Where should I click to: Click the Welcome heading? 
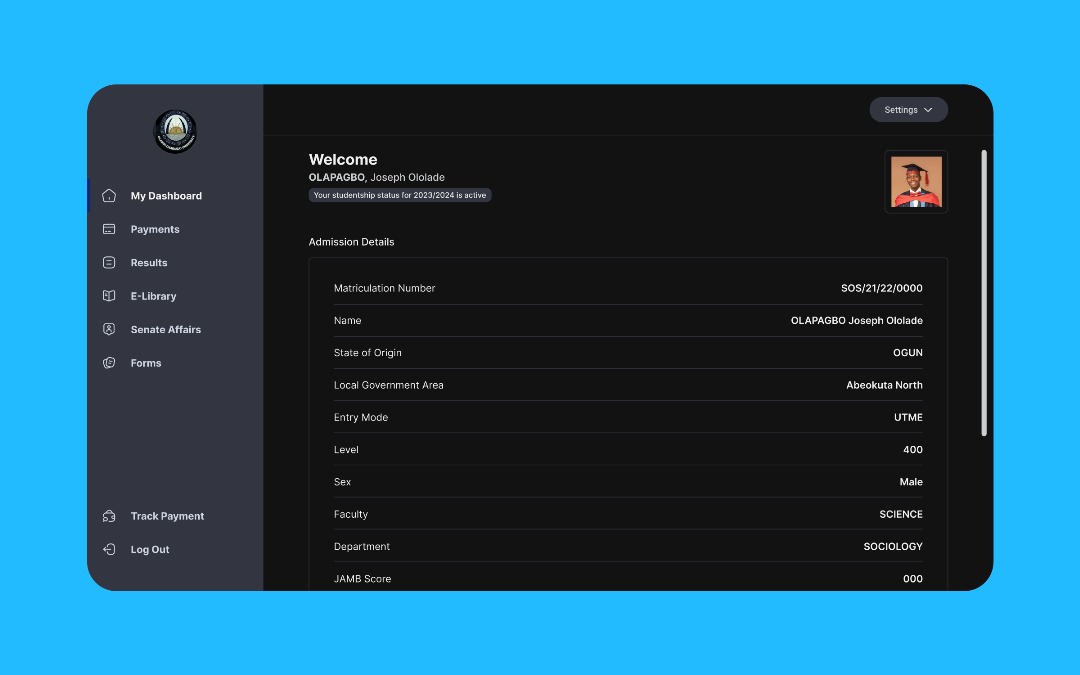pos(343,160)
